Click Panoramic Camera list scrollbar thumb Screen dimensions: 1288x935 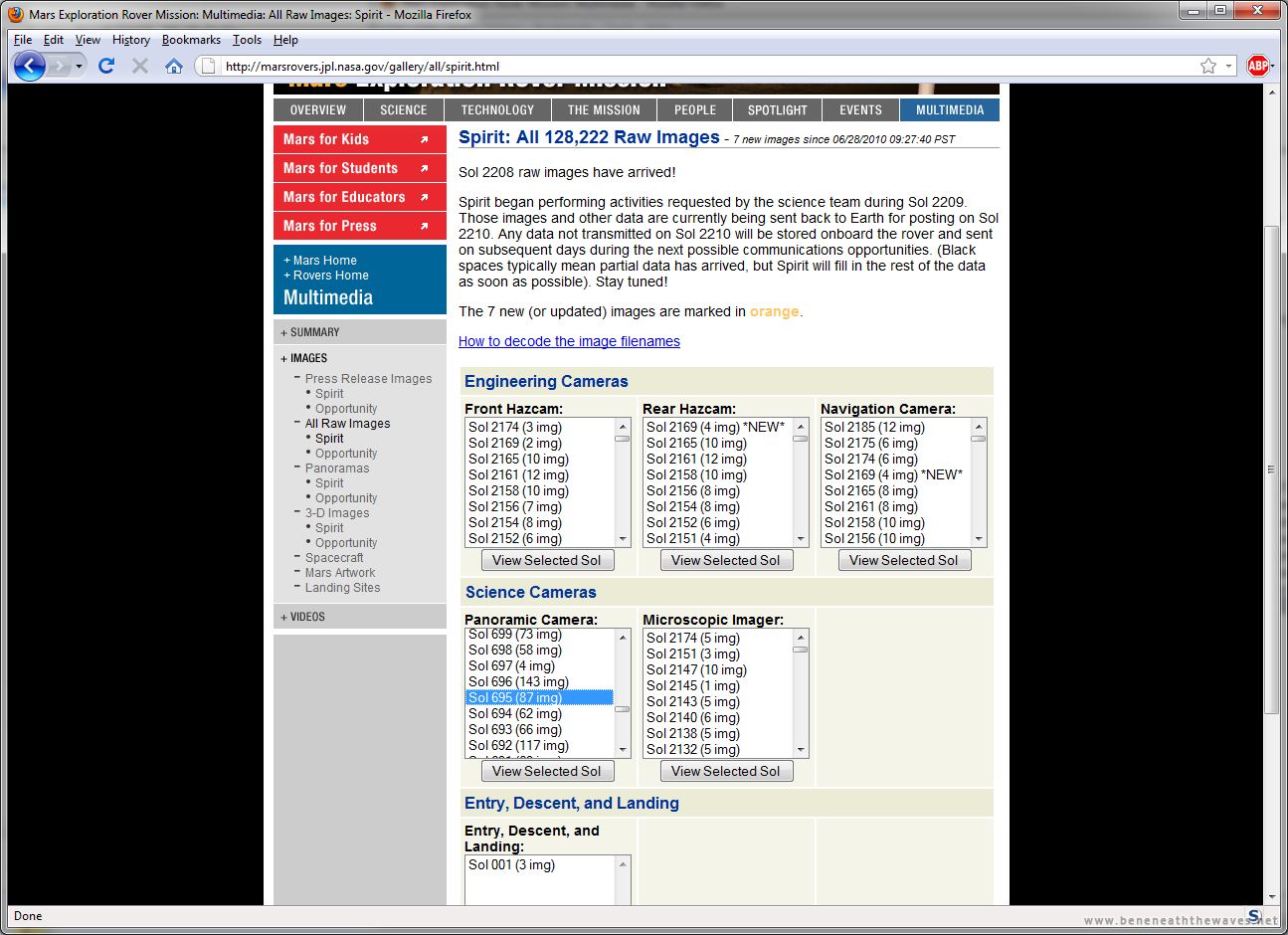click(x=623, y=709)
